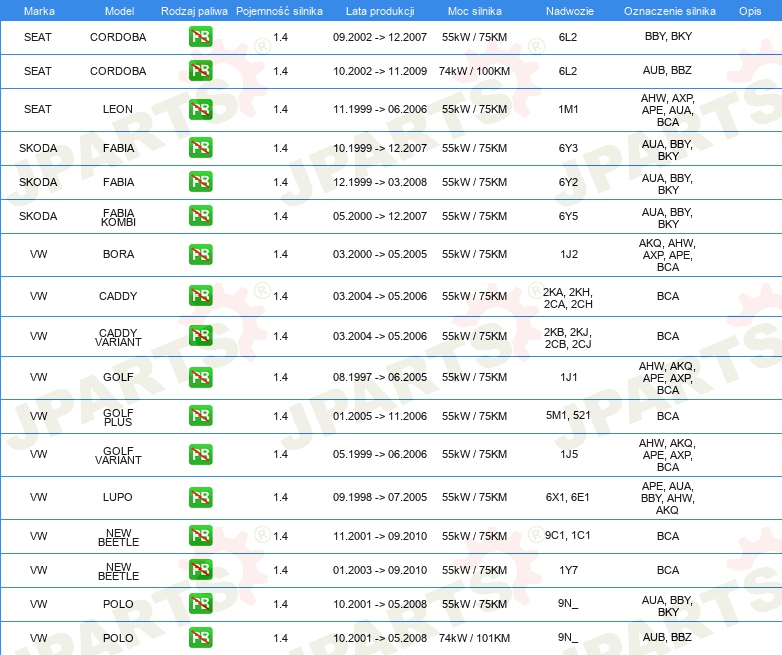Click fuel icon in POLO 74kW row
Viewport: 782px width, 655px height.
pos(200,638)
